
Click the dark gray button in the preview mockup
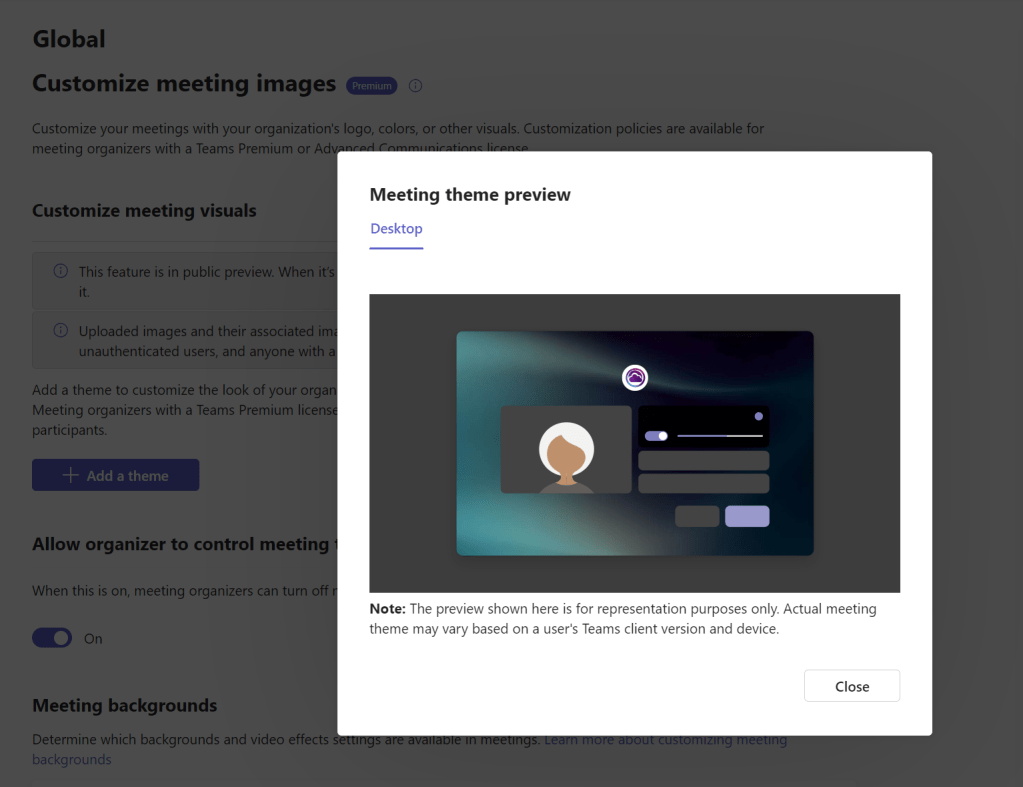pos(697,516)
